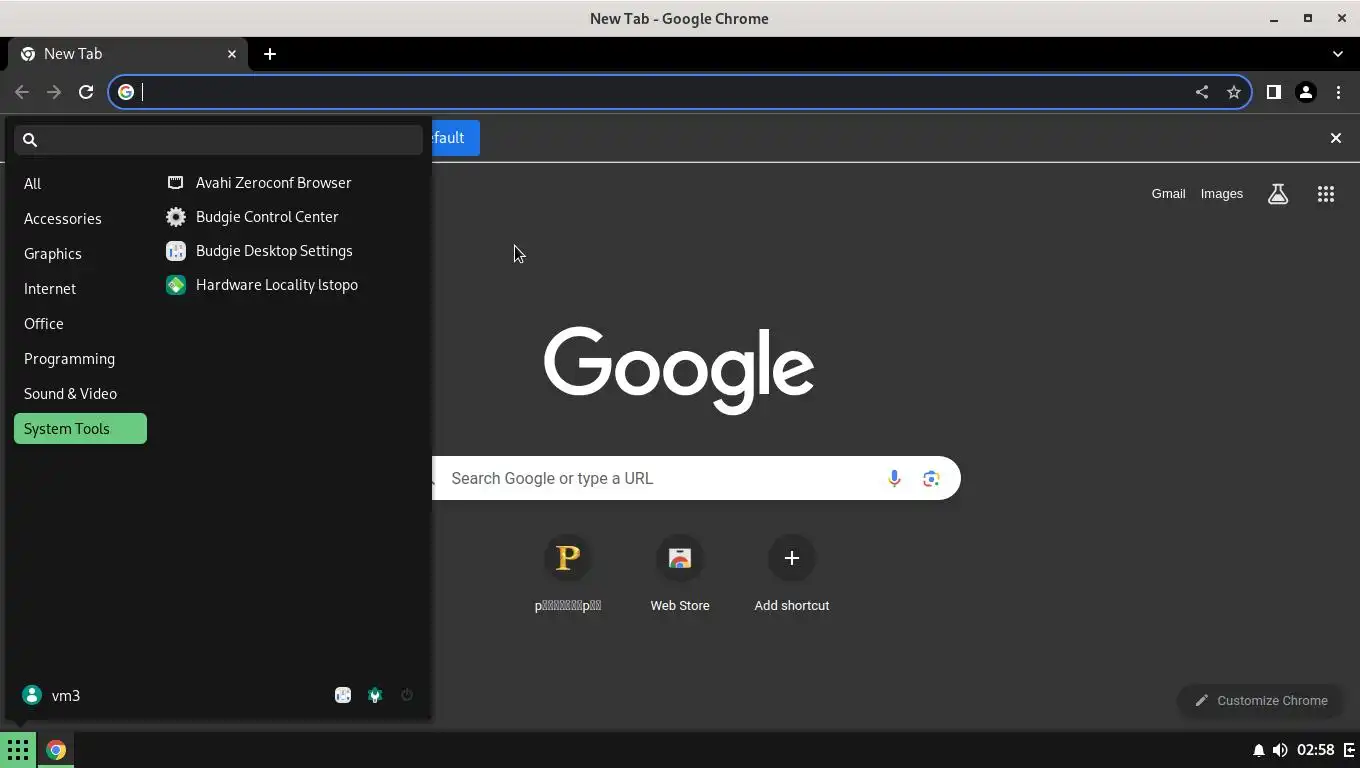Expand the tab search dropdown chevron
This screenshot has height=768, width=1360.
[x=1338, y=54]
